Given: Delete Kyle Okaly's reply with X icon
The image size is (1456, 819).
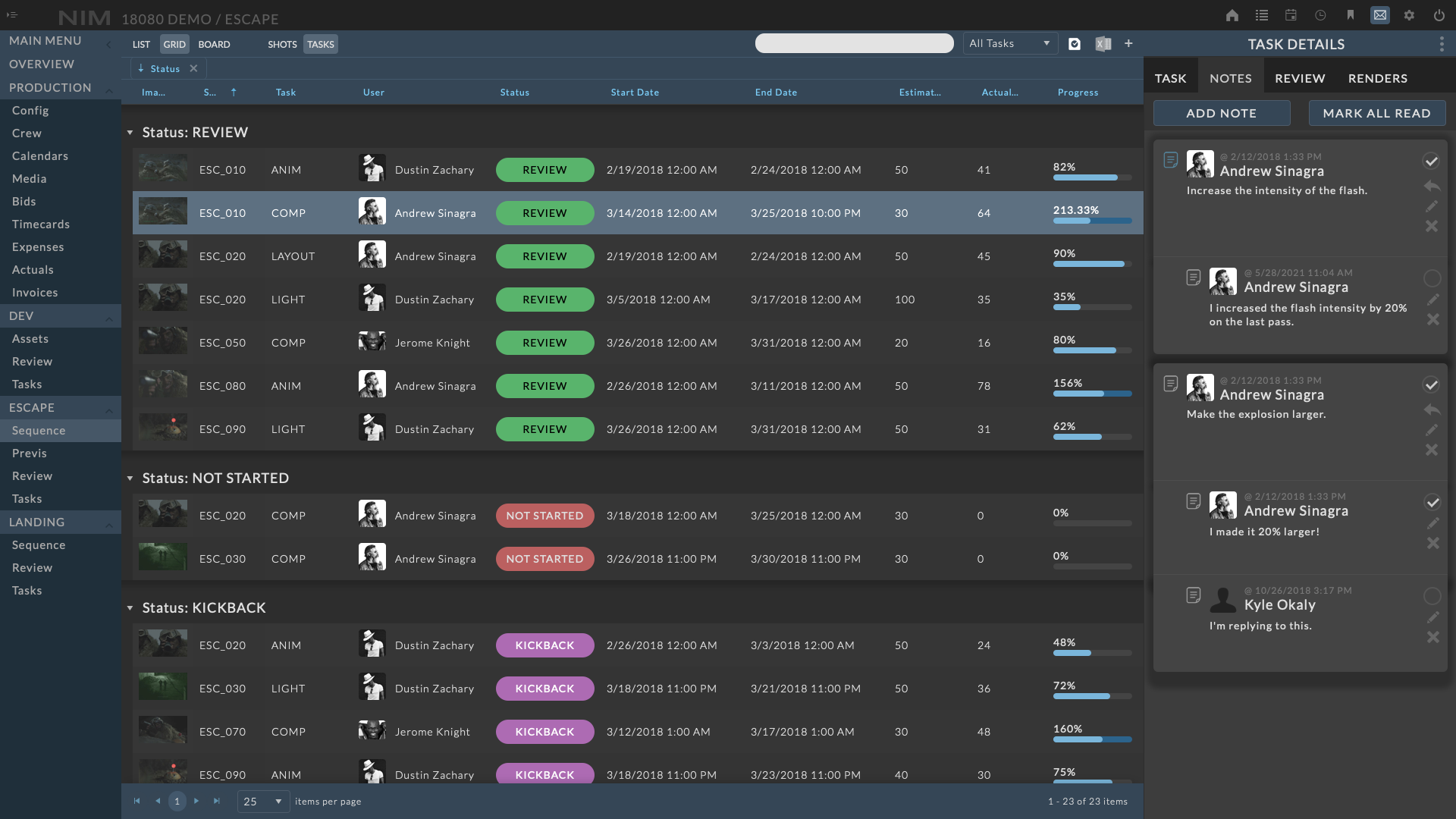Looking at the screenshot, I should tap(1432, 637).
